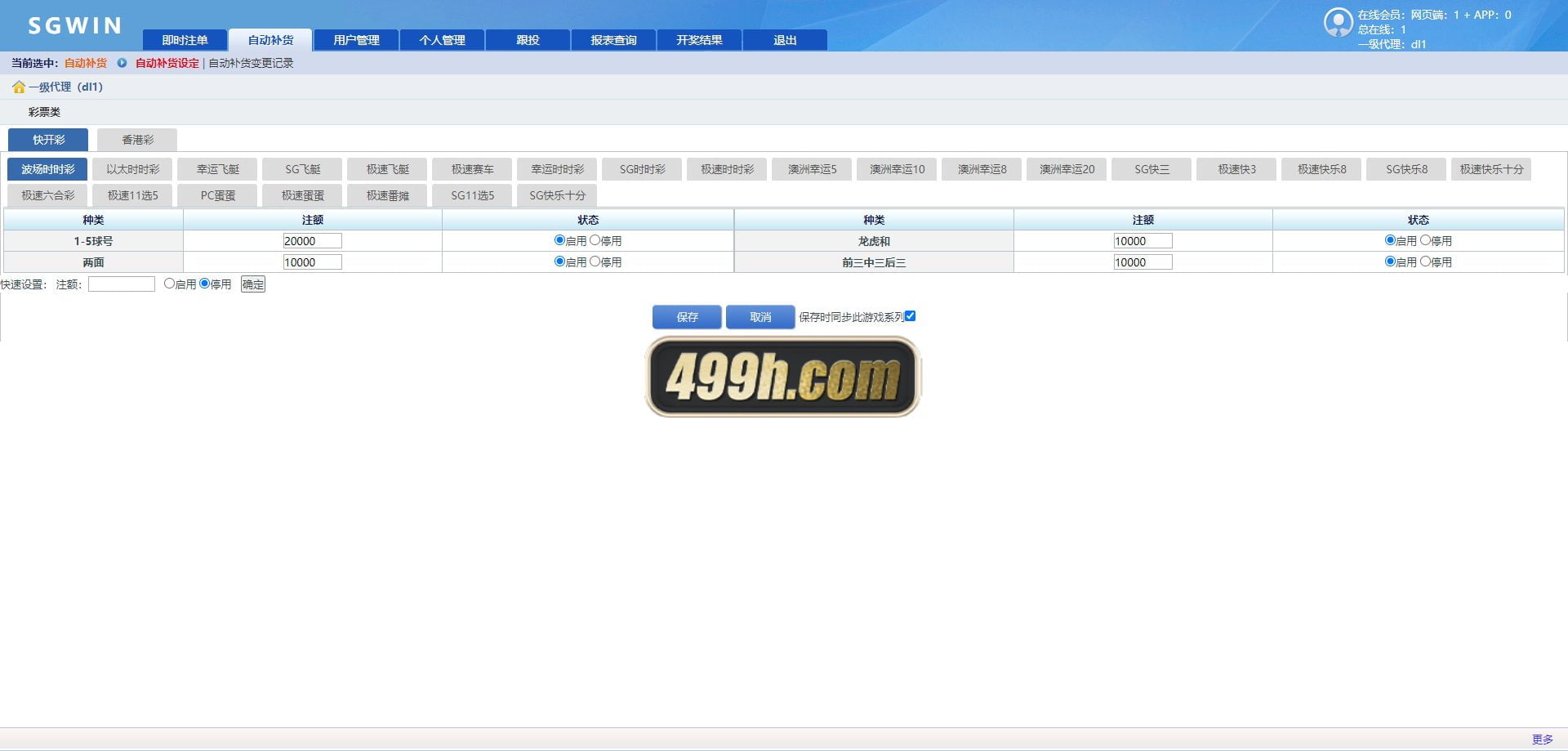Select the 极速赛车 game tab
Screen dimensions: 1568x751
click(x=472, y=169)
